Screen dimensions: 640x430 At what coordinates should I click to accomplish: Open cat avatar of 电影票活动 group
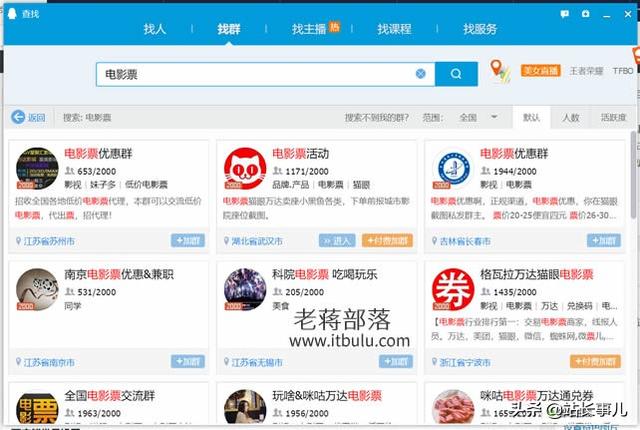(245, 168)
